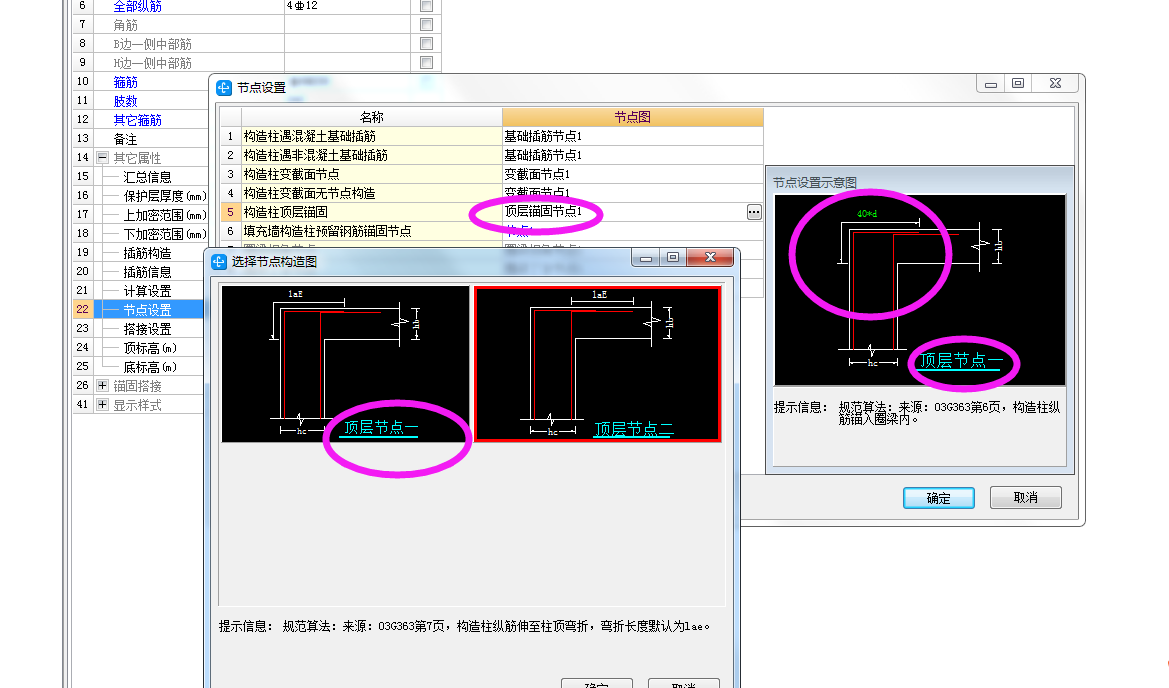Select row 构造柱顶层锚固
The image size is (1169, 688).
(x=371, y=212)
